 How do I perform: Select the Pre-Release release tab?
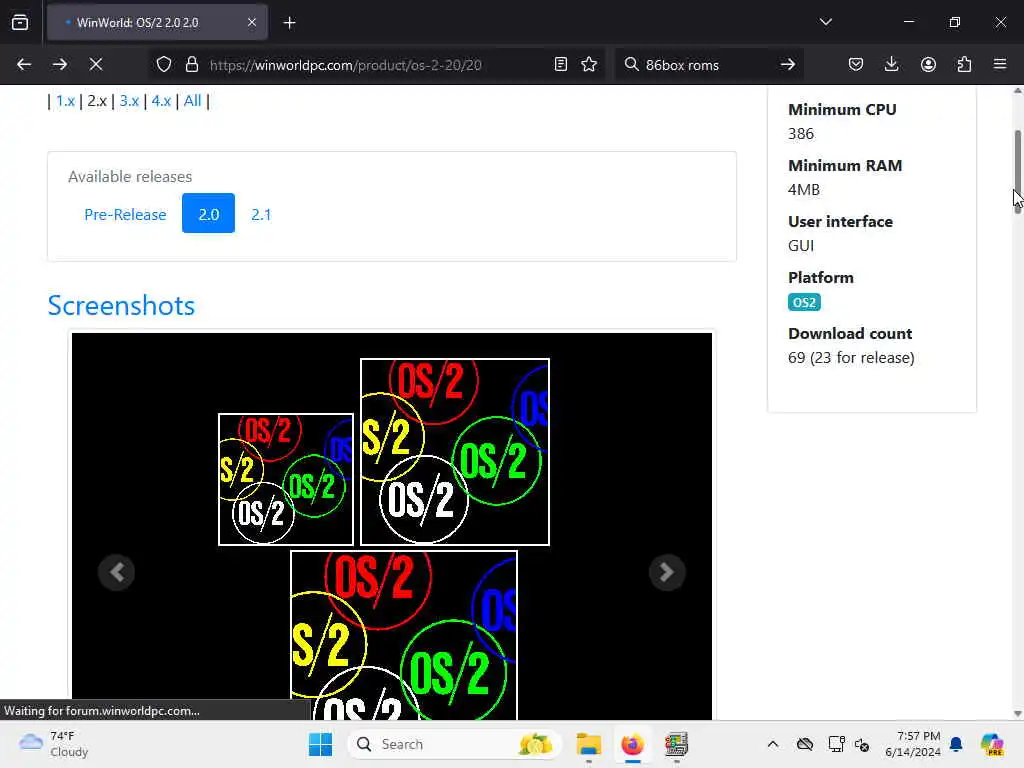[125, 214]
